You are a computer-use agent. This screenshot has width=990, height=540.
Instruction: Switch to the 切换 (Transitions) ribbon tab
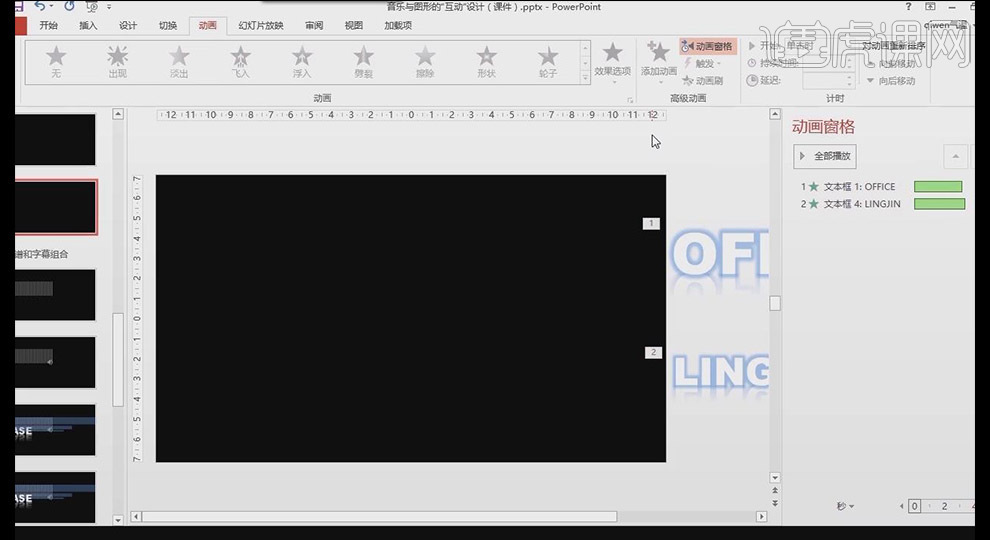(x=167, y=25)
